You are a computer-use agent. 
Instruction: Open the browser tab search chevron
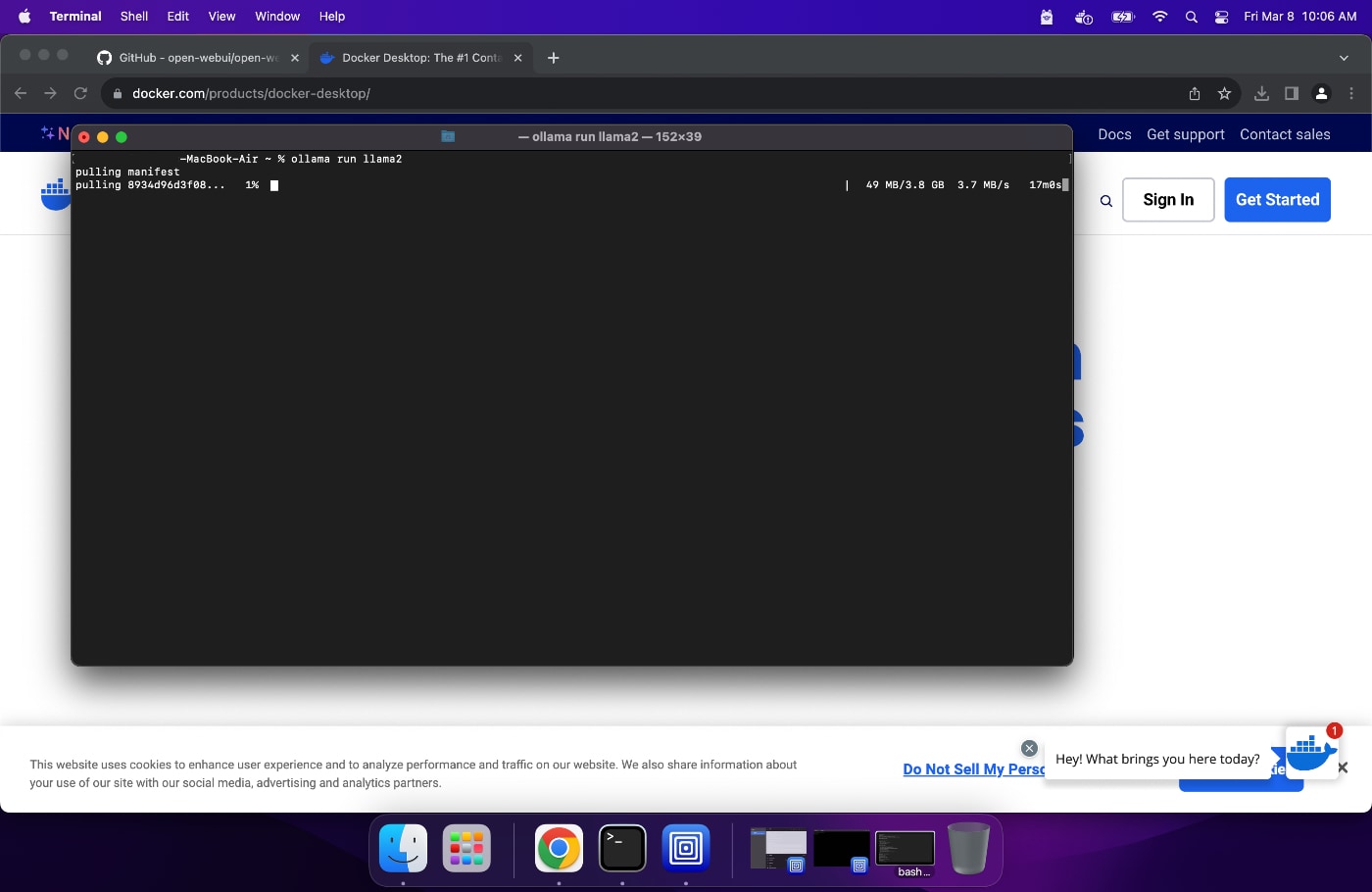click(1344, 58)
